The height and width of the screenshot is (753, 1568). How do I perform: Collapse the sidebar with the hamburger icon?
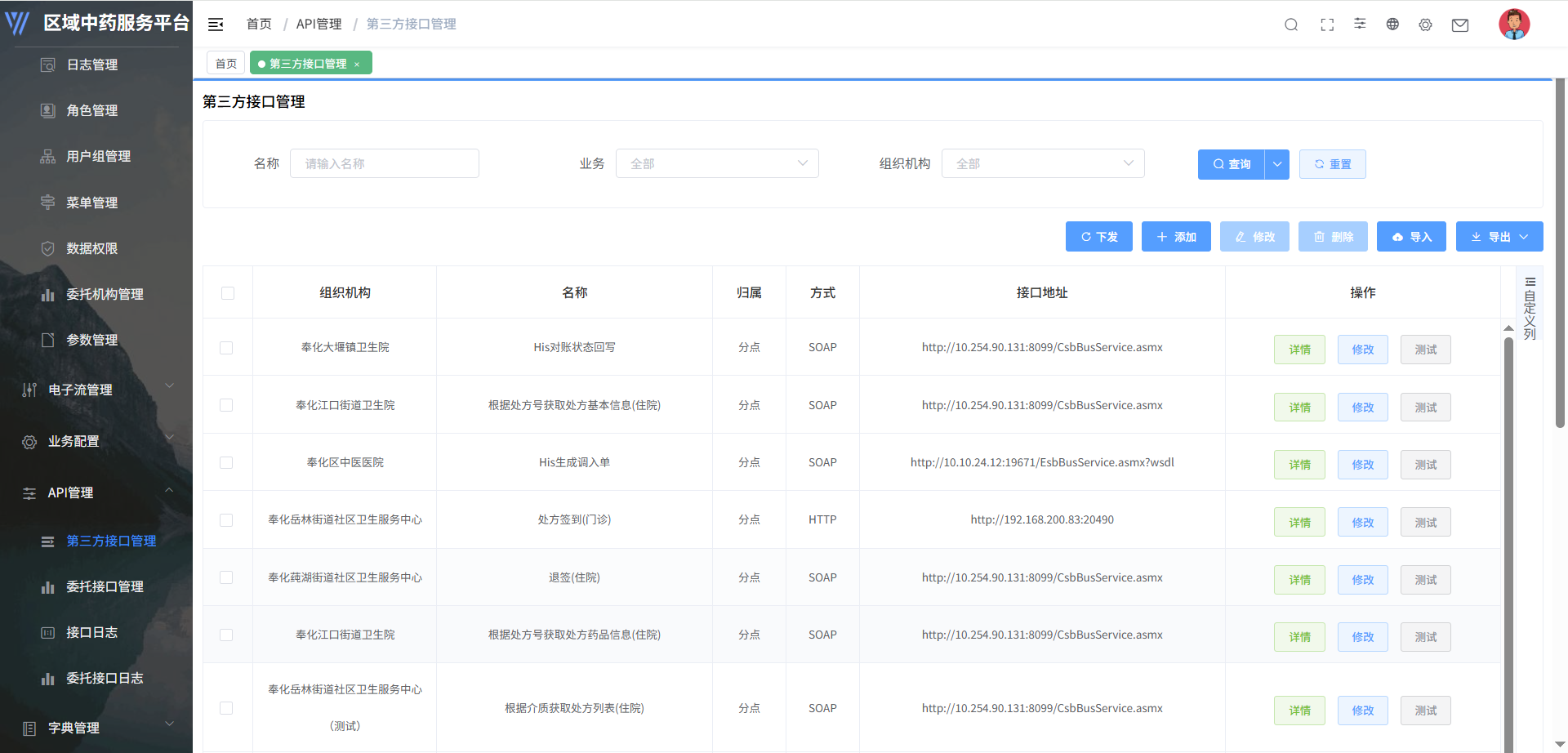216,25
